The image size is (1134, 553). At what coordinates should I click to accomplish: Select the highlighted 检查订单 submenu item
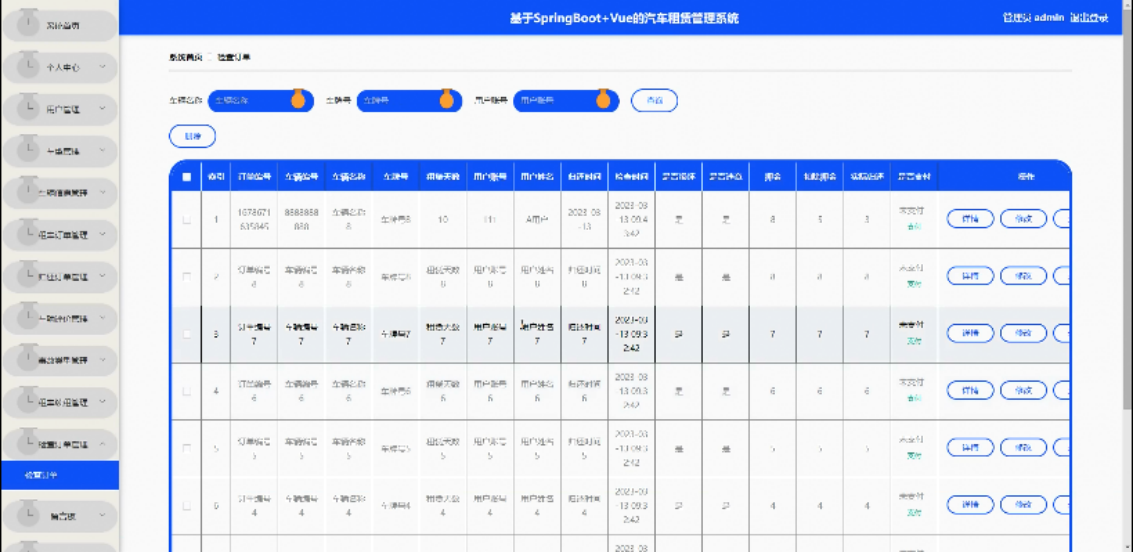(59, 475)
